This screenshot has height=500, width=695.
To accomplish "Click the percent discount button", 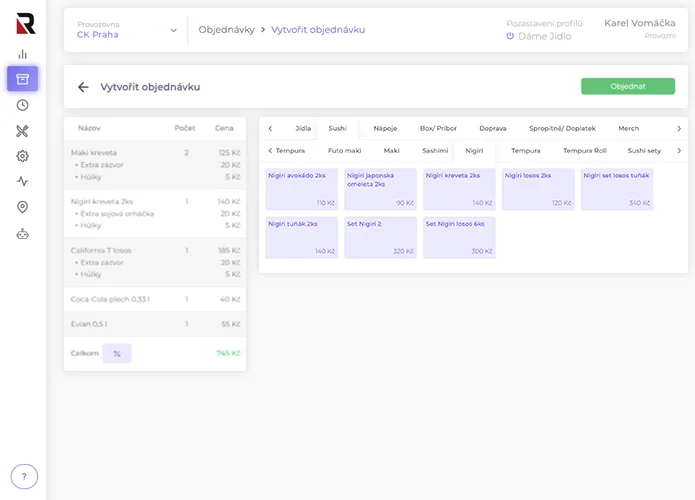I will coord(117,353).
